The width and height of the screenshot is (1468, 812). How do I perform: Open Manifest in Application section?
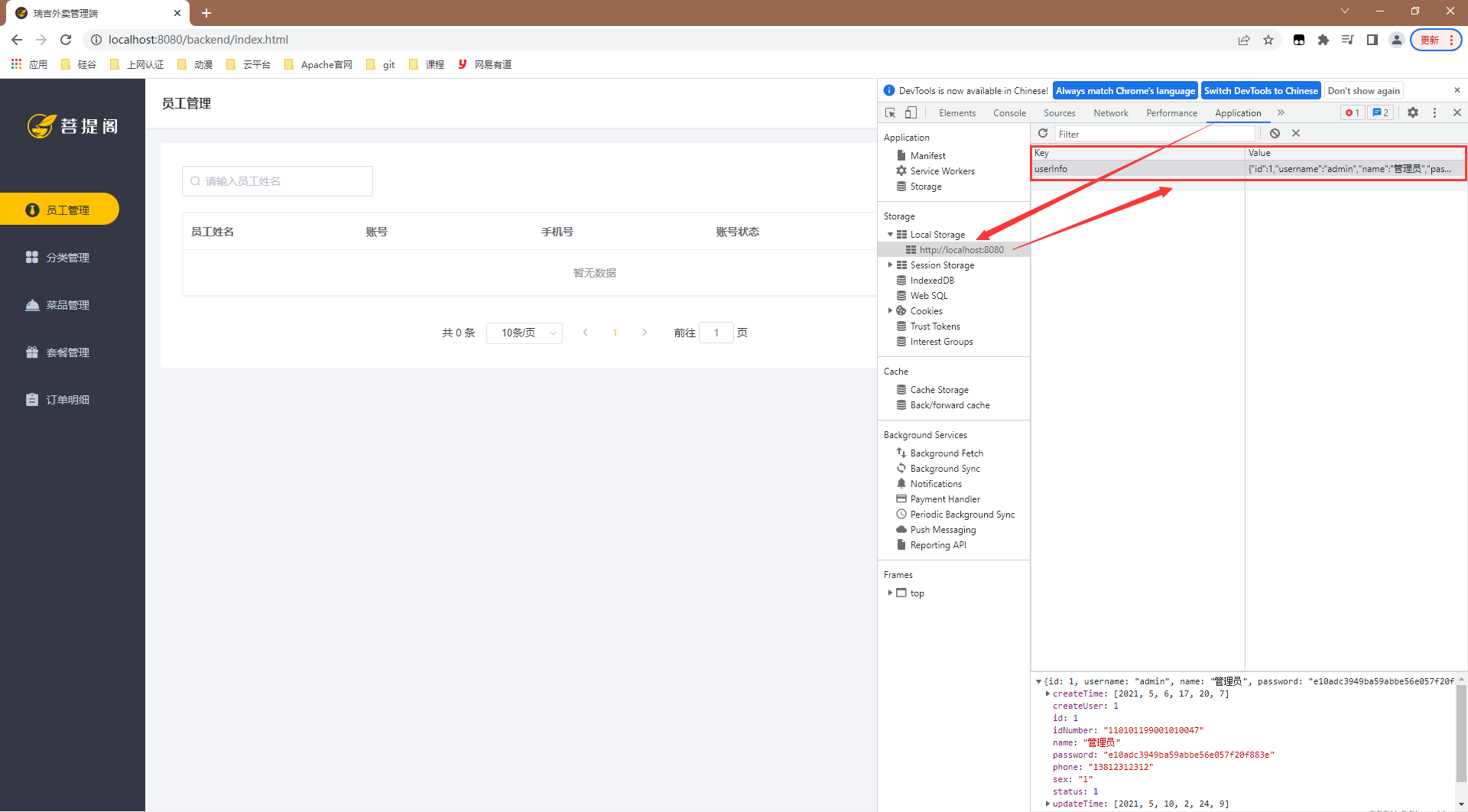point(927,156)
